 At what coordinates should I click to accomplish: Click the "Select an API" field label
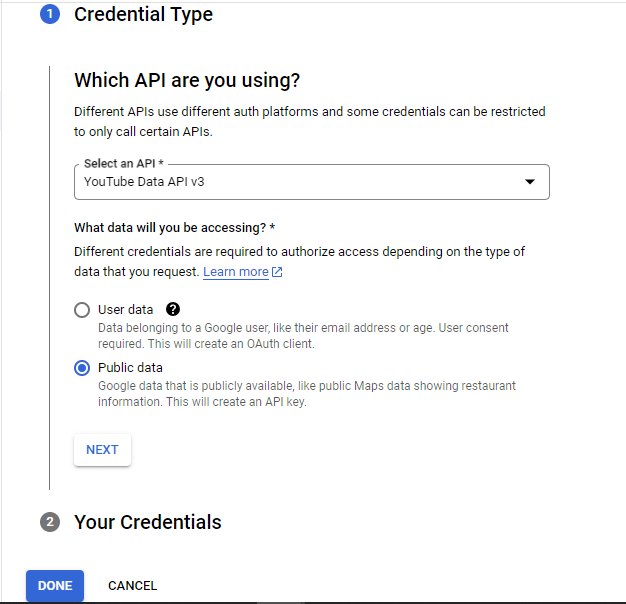(122, 163)
